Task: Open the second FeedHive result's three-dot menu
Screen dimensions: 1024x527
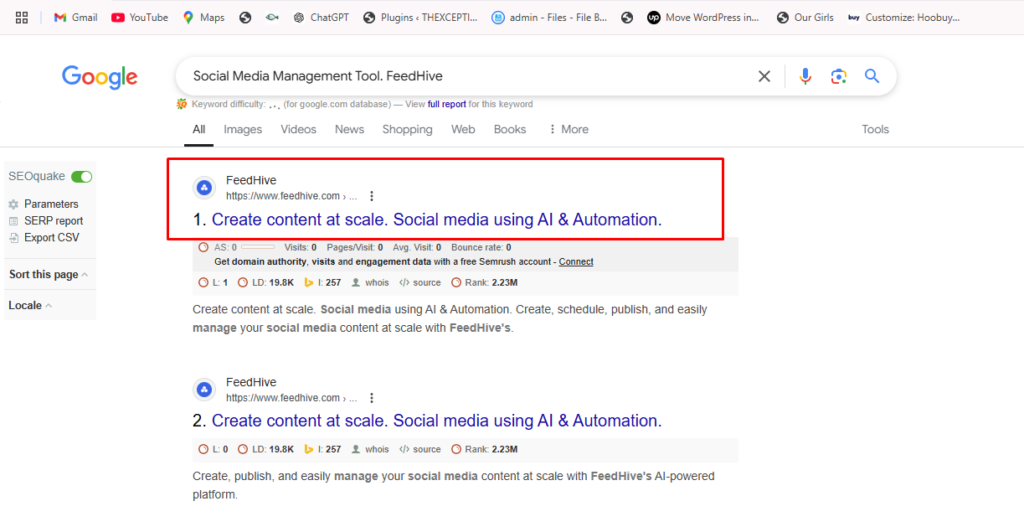Action: [372, 398]
